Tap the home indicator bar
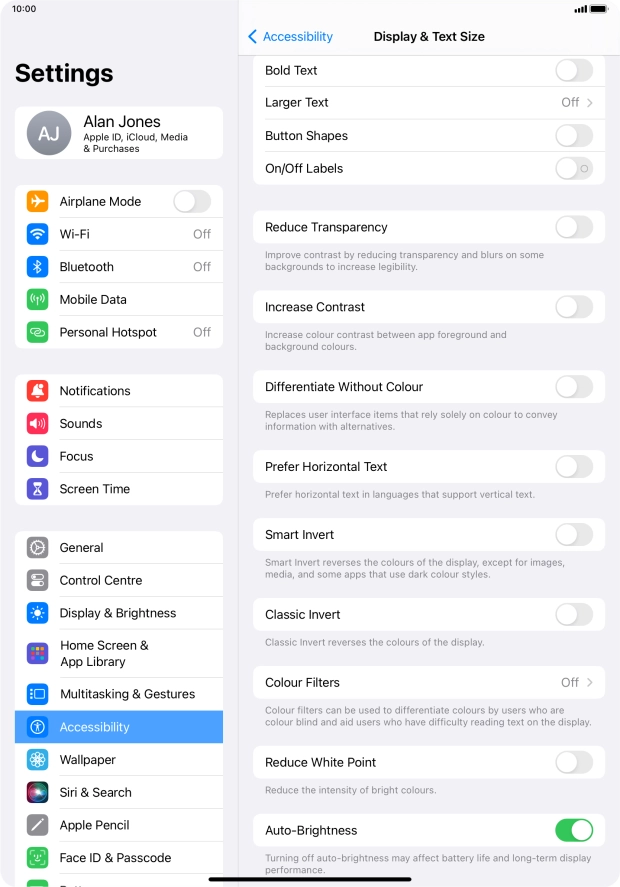This screenshot has width=620, height=887. pos(310,880)
